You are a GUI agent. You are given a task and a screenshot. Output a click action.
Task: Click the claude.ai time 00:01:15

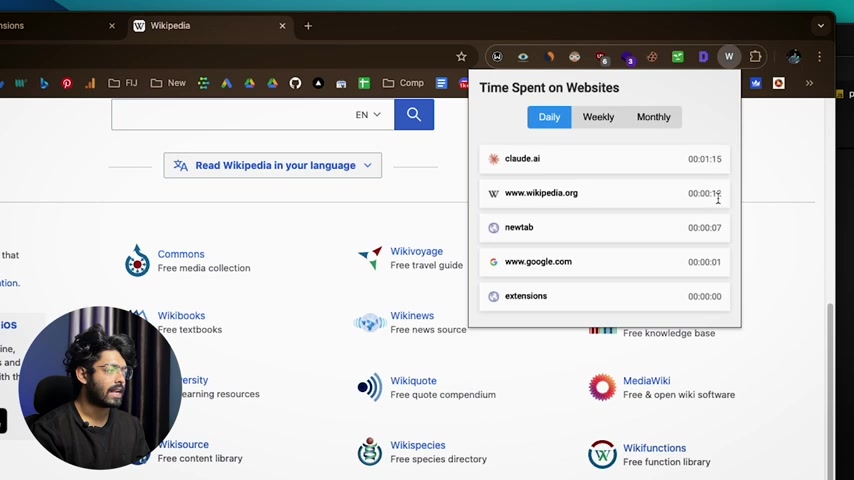click(704, 159)
